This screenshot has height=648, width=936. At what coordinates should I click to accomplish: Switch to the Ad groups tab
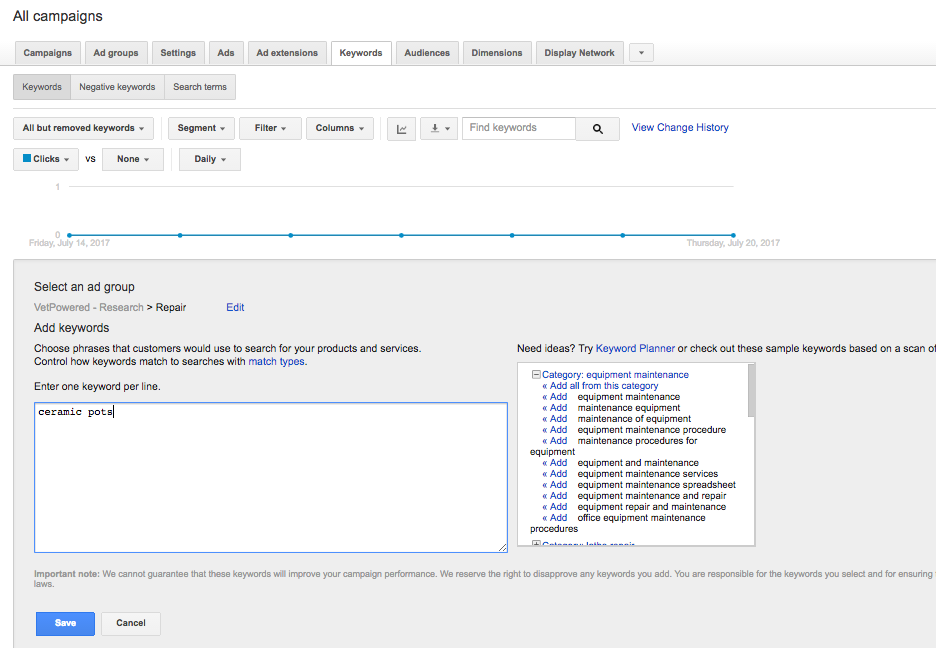(x=116, y=53)
